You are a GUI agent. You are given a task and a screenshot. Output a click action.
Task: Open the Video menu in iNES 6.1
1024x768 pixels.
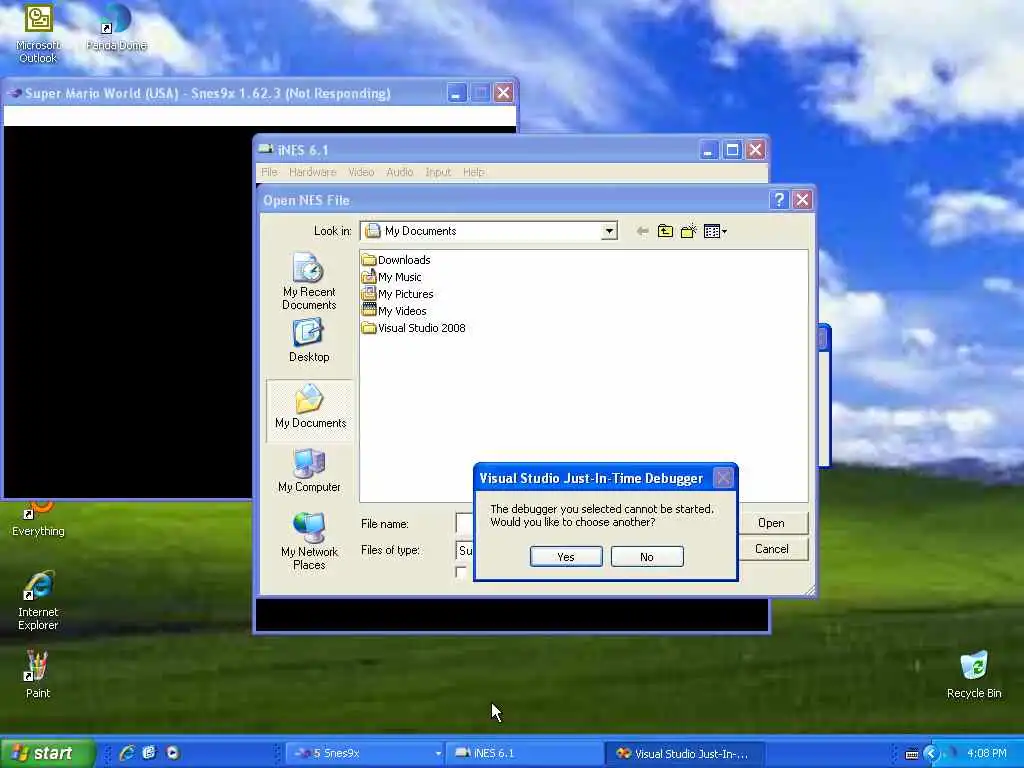pyautogui.click(x=361, y=172)
